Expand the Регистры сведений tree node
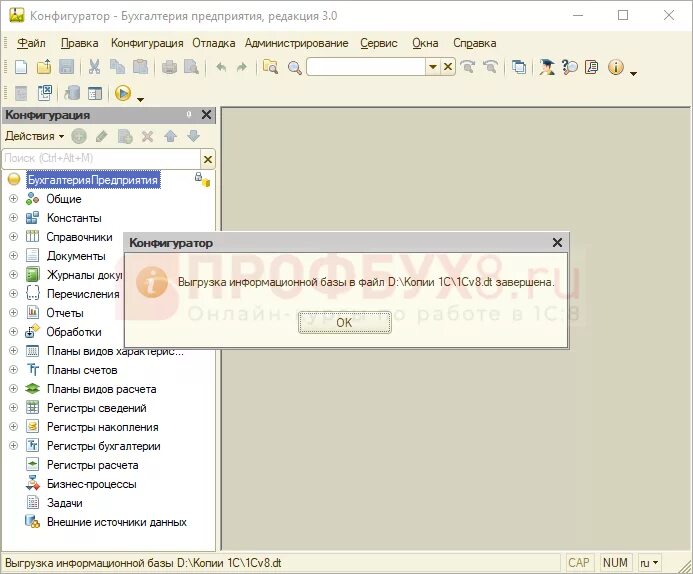Screen dimensions: 693x574 pos(13,408)
